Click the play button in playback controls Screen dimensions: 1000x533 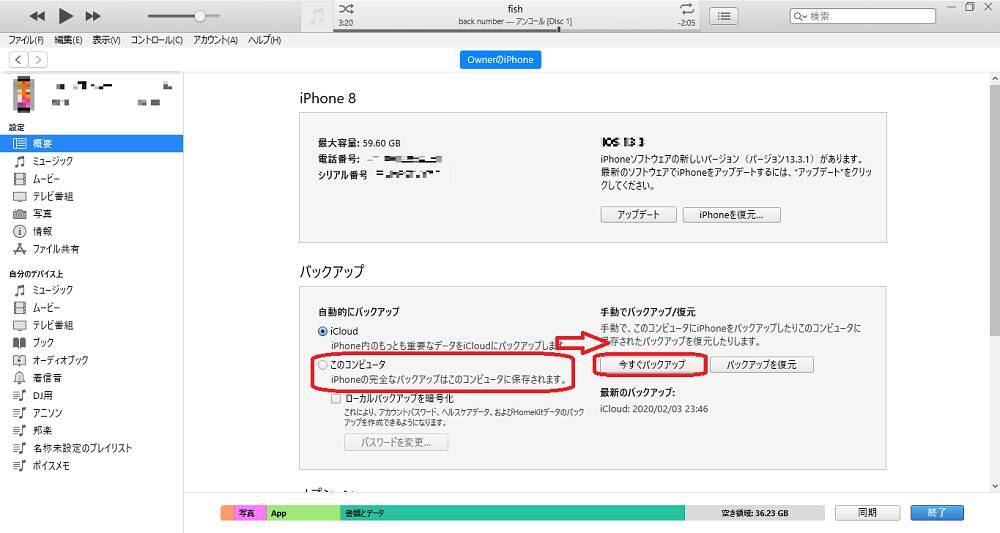66,16
